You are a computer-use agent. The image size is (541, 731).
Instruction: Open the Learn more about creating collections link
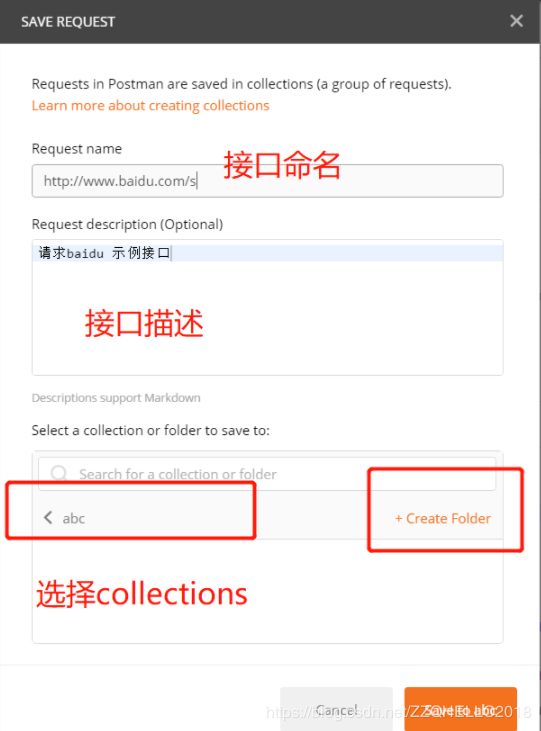[x=150, y=105]
